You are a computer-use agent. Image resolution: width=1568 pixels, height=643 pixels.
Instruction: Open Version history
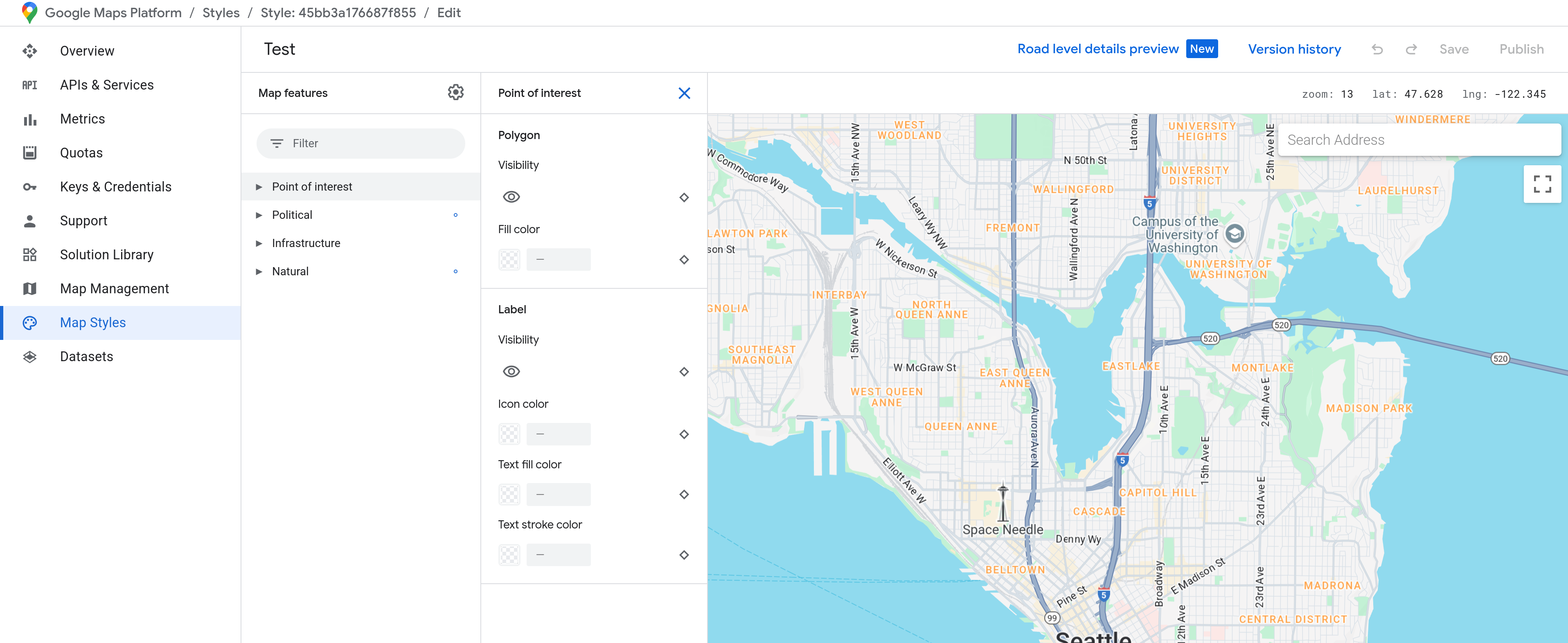coord(1294,49)
